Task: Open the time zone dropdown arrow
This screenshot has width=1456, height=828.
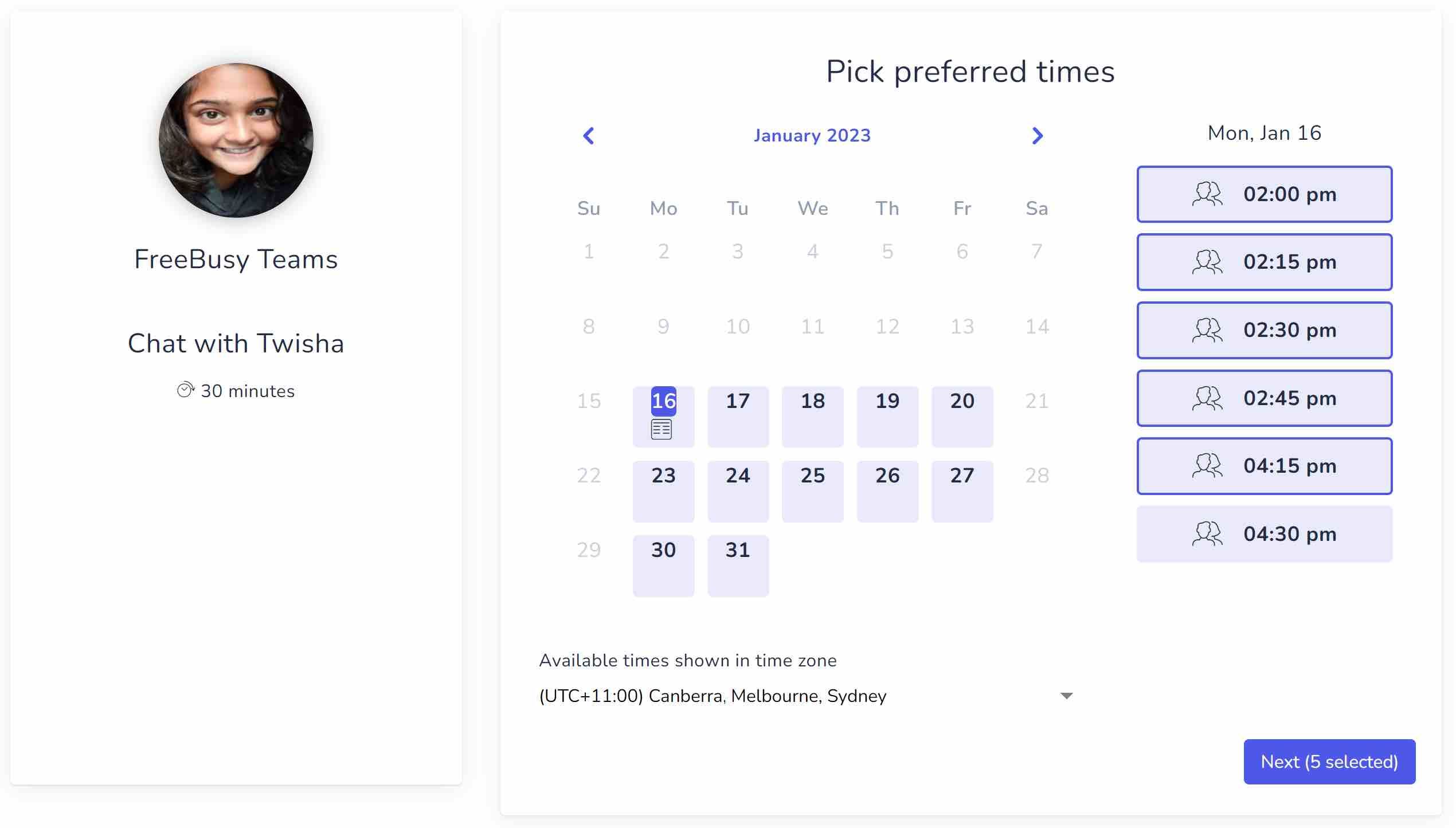Action: [1066, 696]
